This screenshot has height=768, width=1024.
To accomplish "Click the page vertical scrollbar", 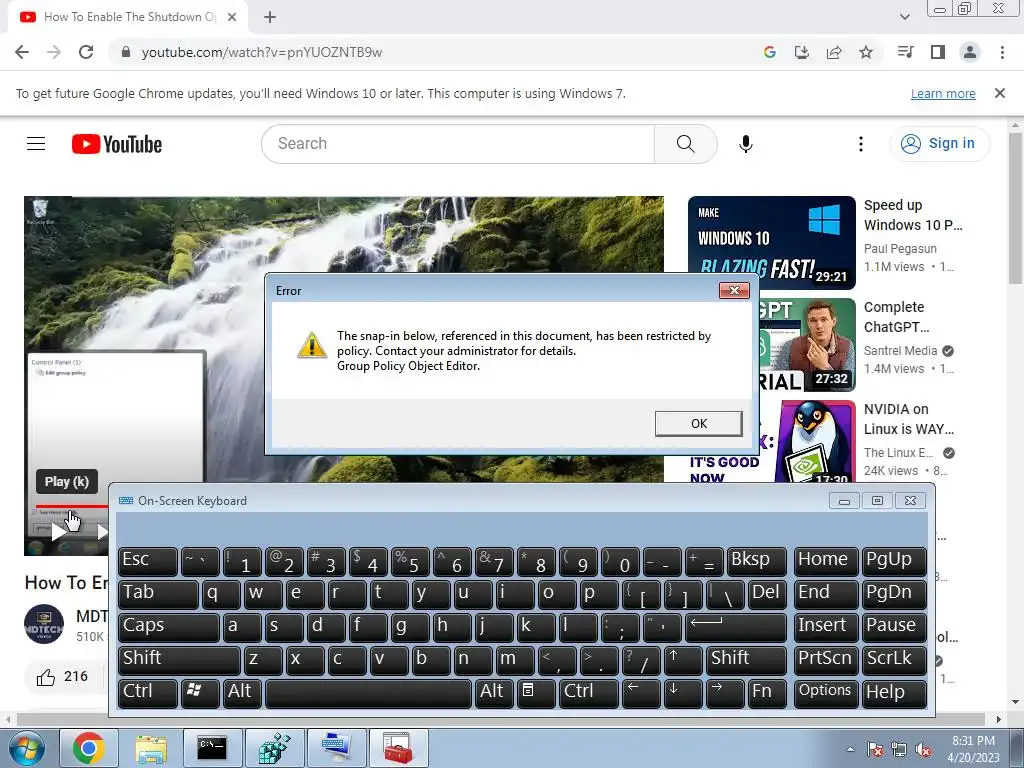I will tap(1015, 209).
